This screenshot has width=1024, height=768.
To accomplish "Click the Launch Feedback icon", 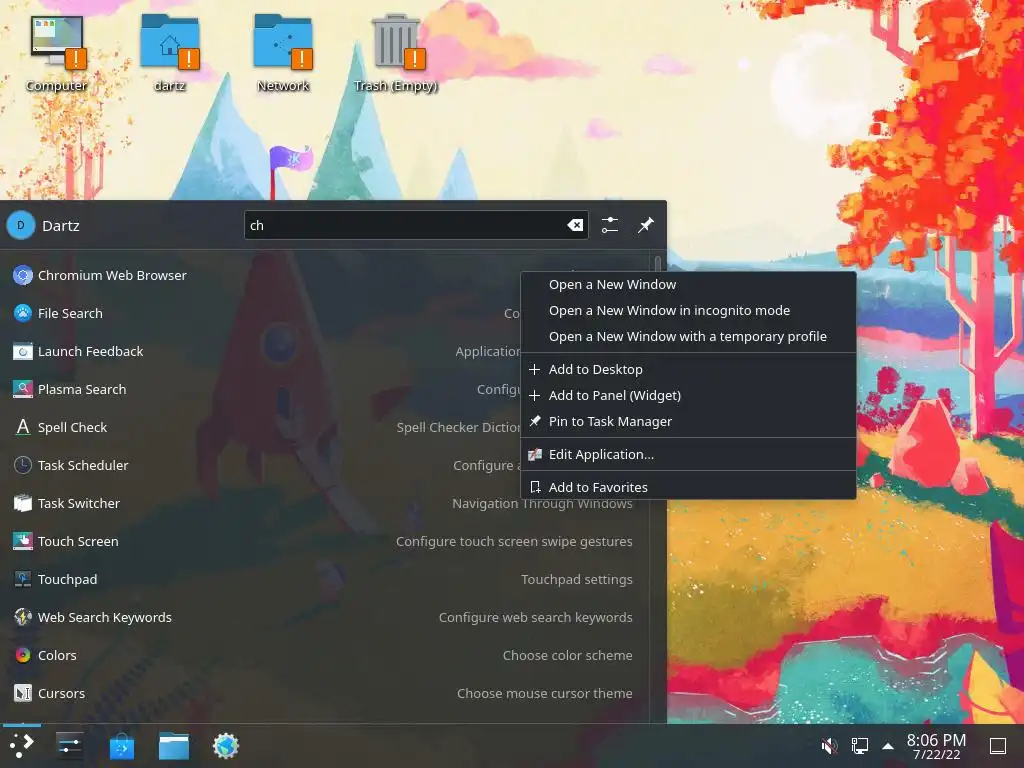I will click(23, 351).
